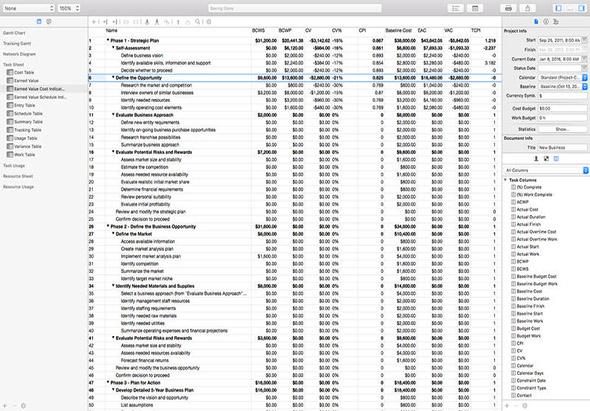The image size is (590, 411).
Task: Click the add task plus icon
Action: pyautogui.click(x=94, y=22)
